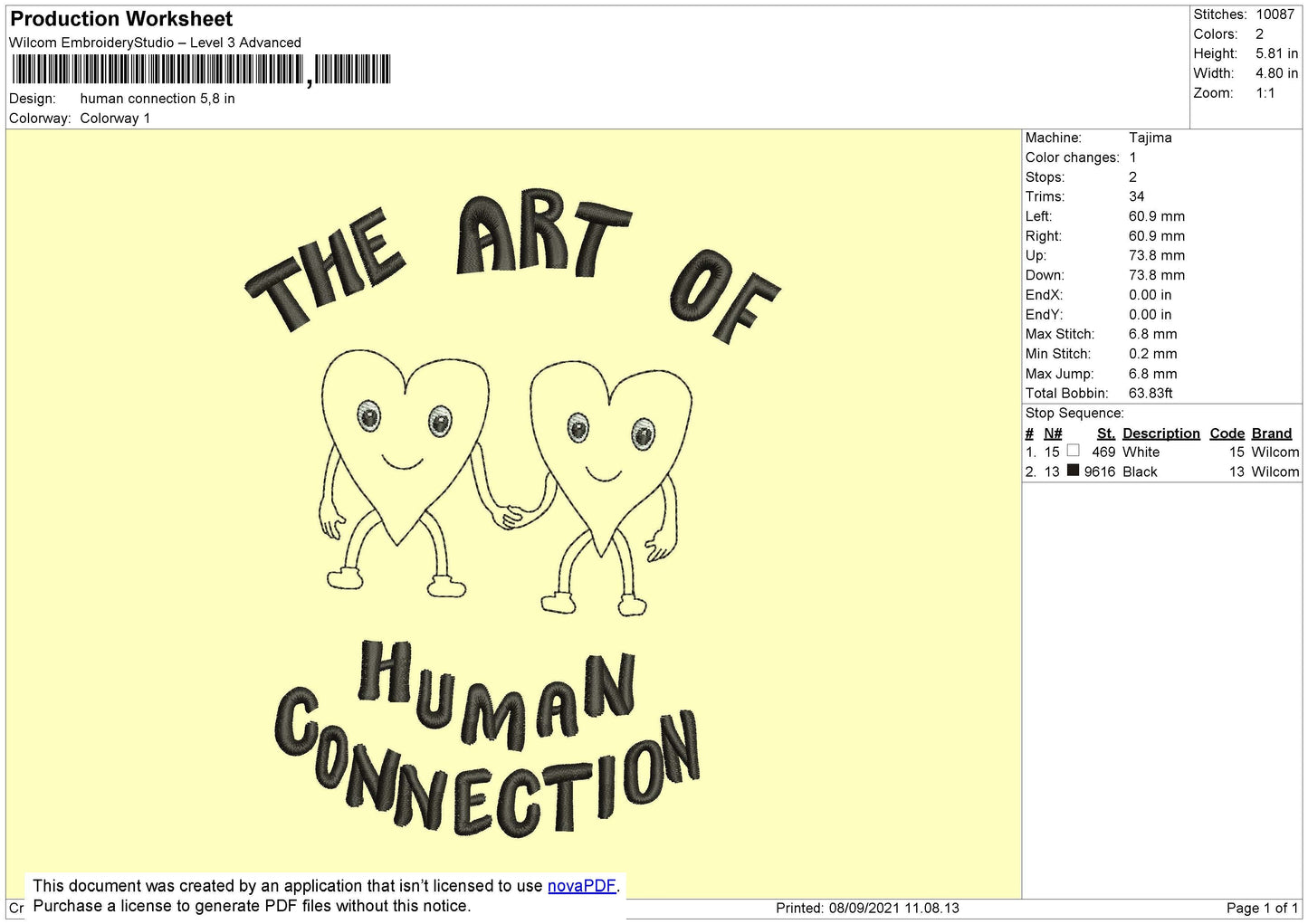Click the 'White' description in row 1
Screen dimensions: 1308x924
pyautogui.click(x=1141, y=452)
